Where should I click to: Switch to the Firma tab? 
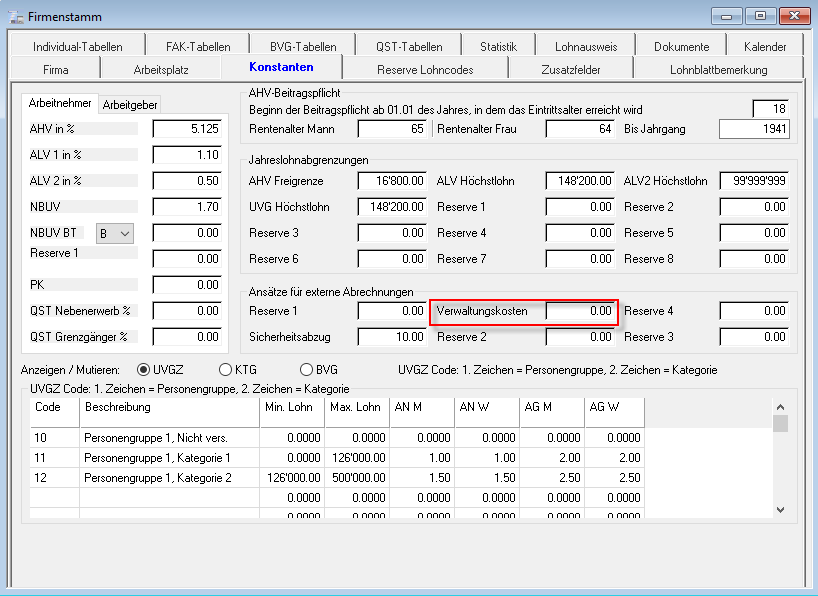(x=56, y=69)
